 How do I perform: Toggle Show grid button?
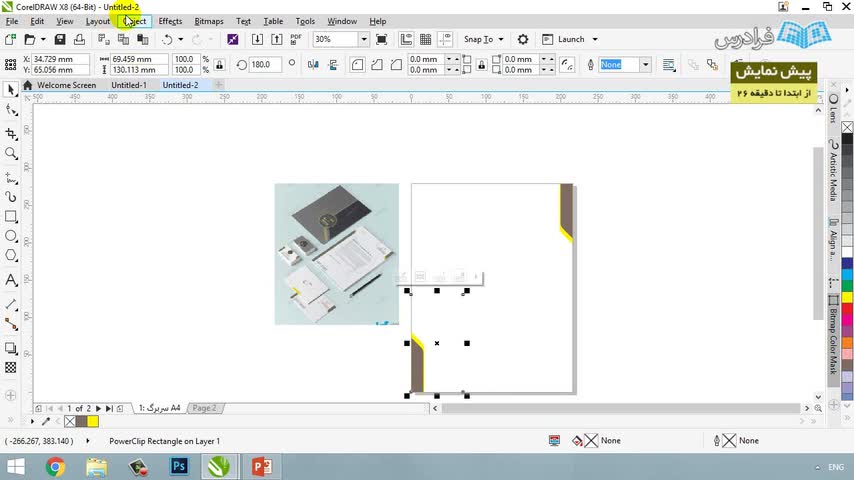click(x=426, y=39)
